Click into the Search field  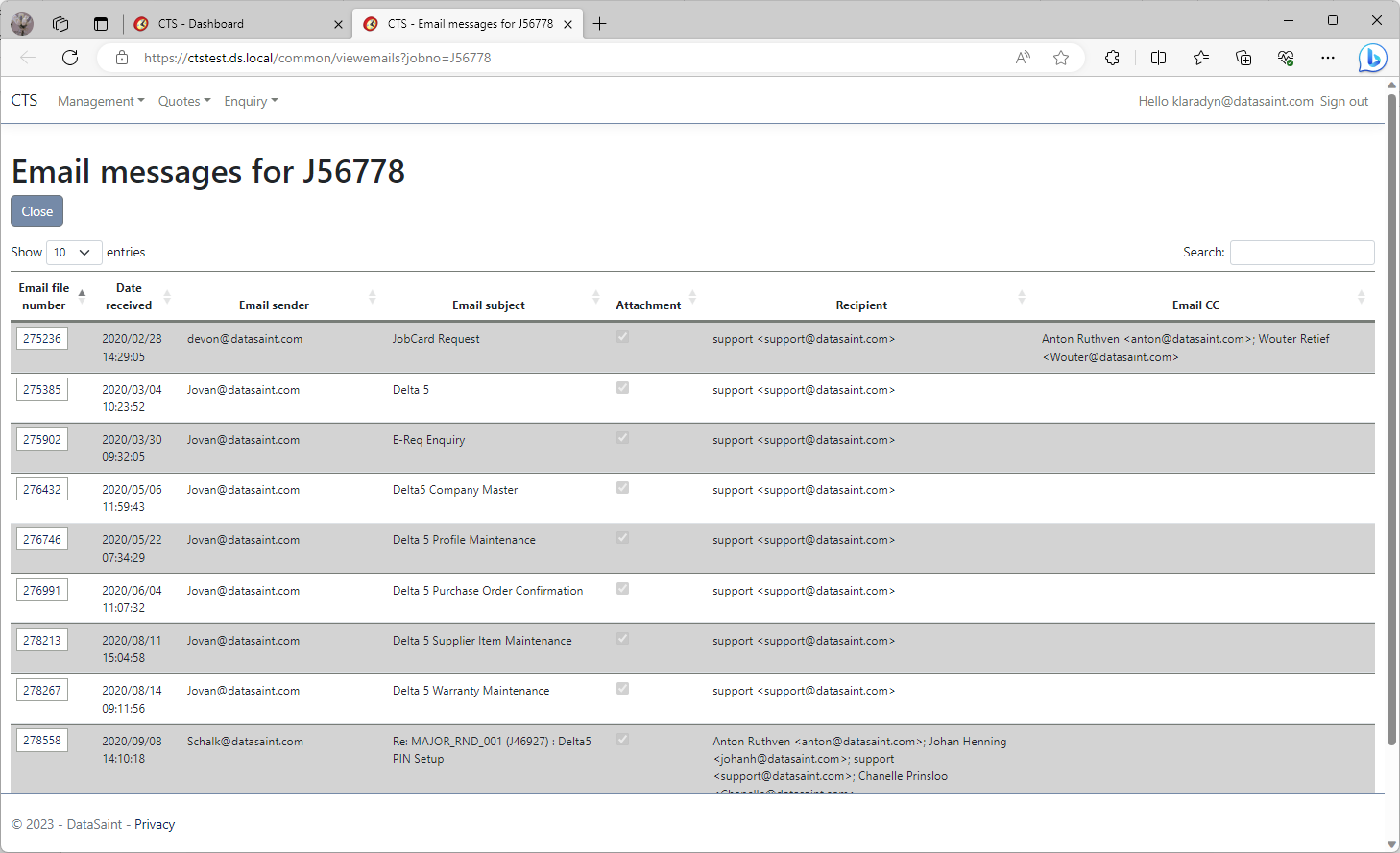pos(1302,252)
